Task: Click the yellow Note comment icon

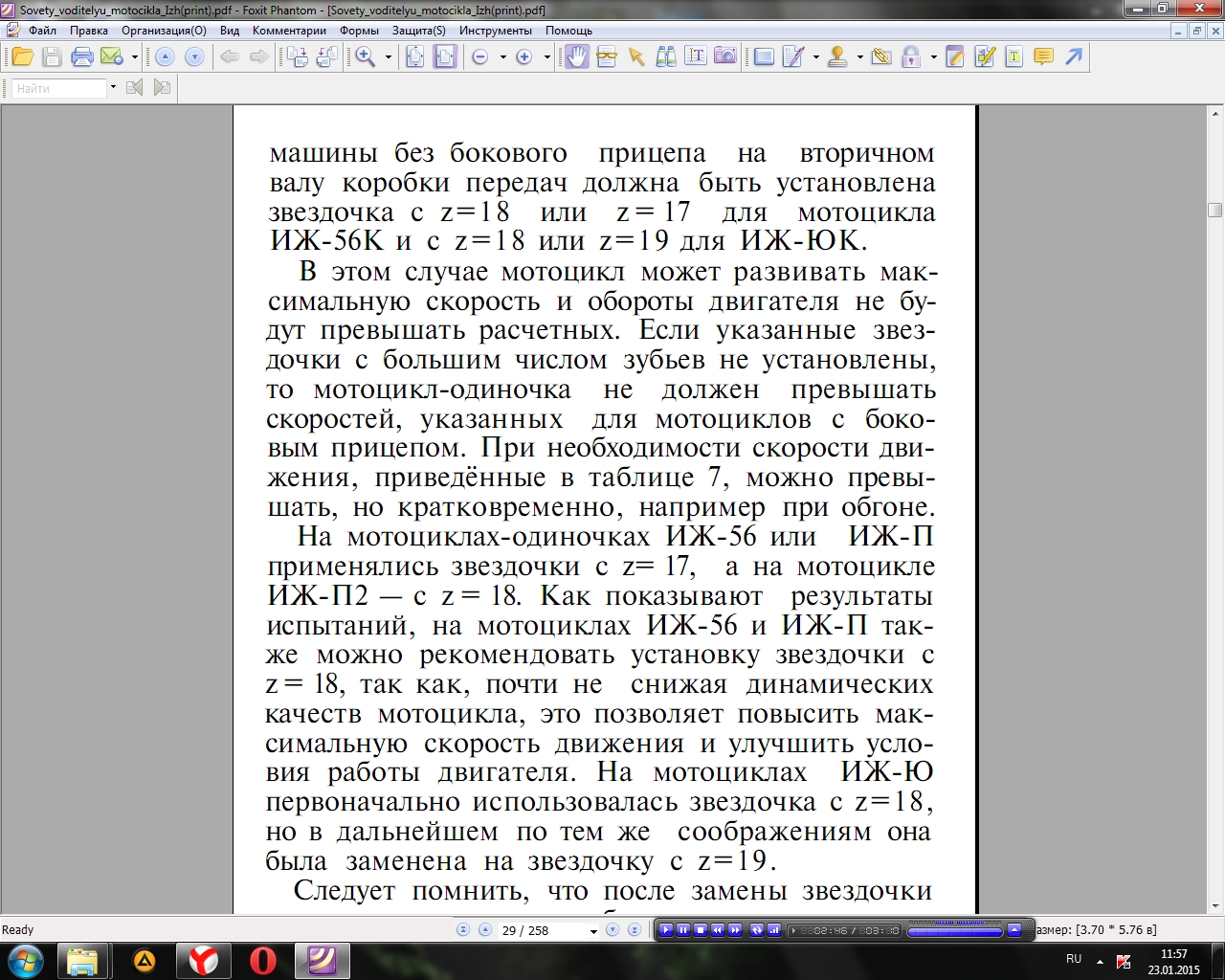Action: pyautogui.click(x=1044, y=57)
